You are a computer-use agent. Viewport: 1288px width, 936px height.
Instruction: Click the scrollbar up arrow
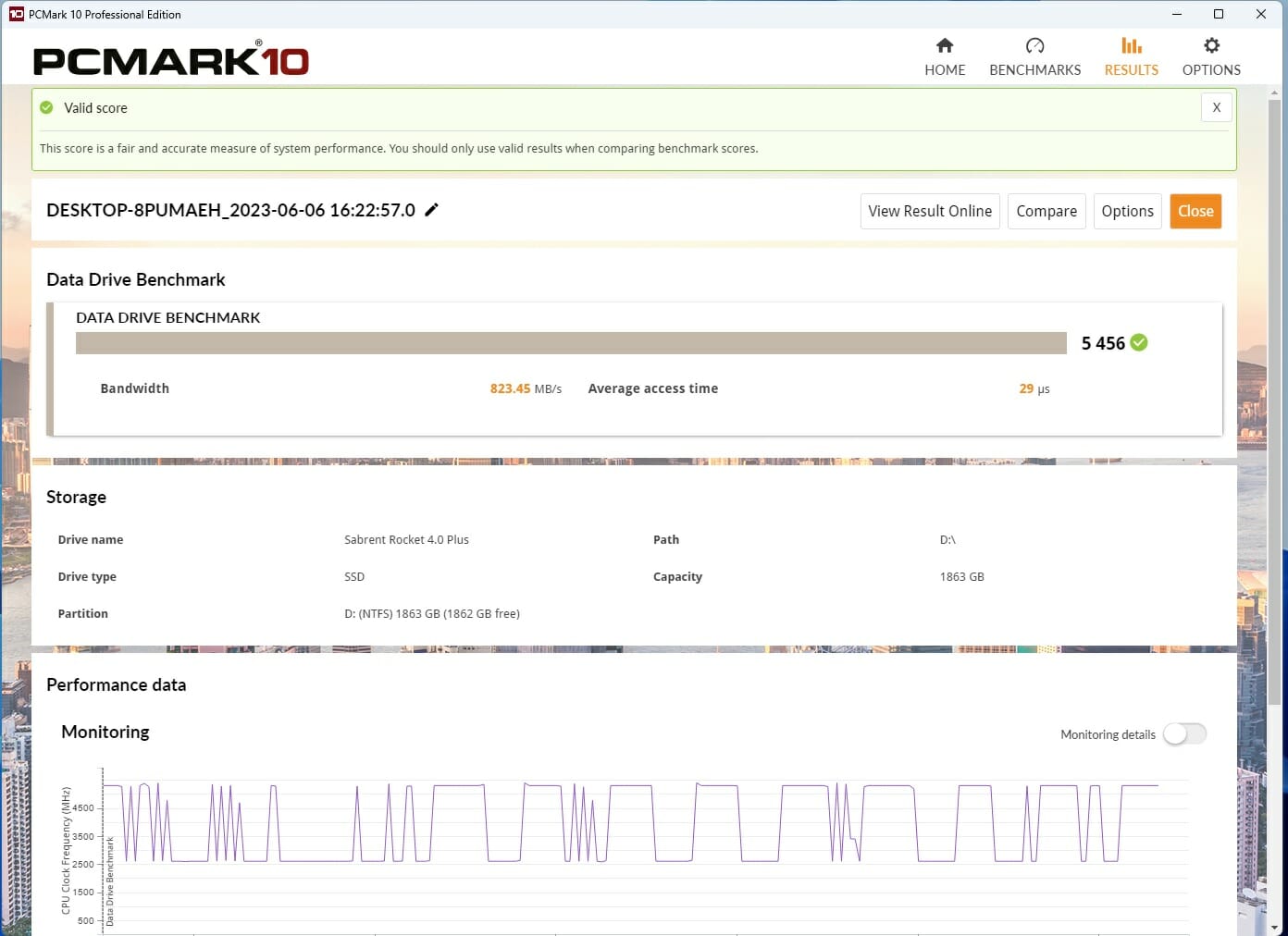click(x=1275, y=92)
